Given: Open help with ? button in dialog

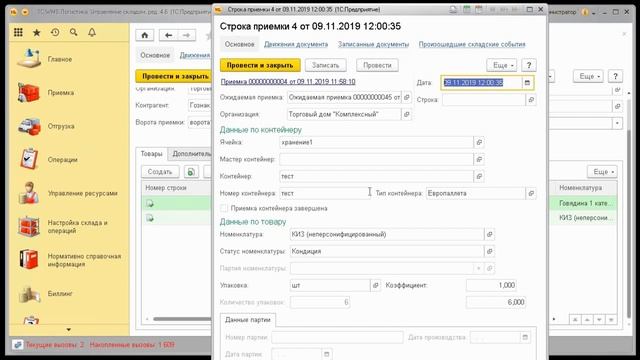Looking at the screenshot, I should tap(529, 65).
